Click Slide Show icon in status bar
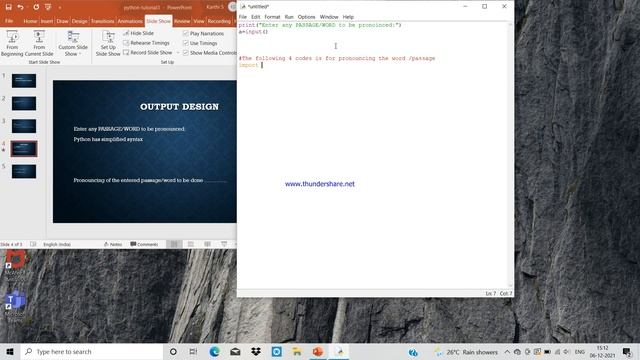The height and width of the screenshot is (360, 640). 224,244
